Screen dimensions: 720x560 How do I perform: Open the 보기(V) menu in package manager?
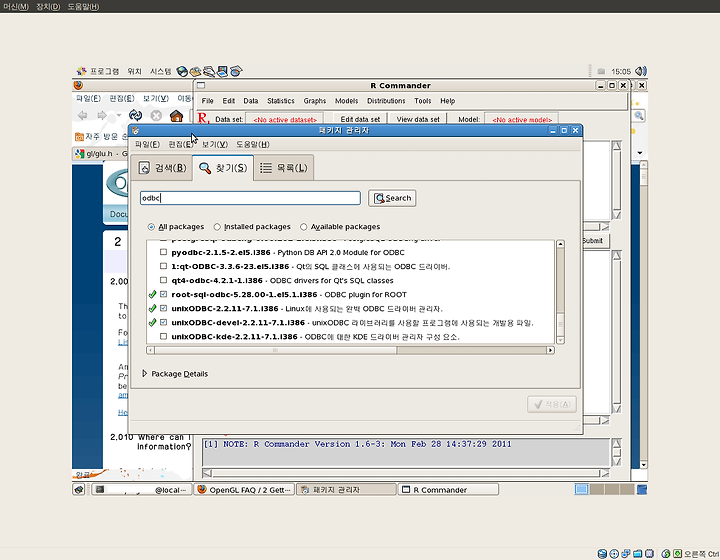pos(215,145)
